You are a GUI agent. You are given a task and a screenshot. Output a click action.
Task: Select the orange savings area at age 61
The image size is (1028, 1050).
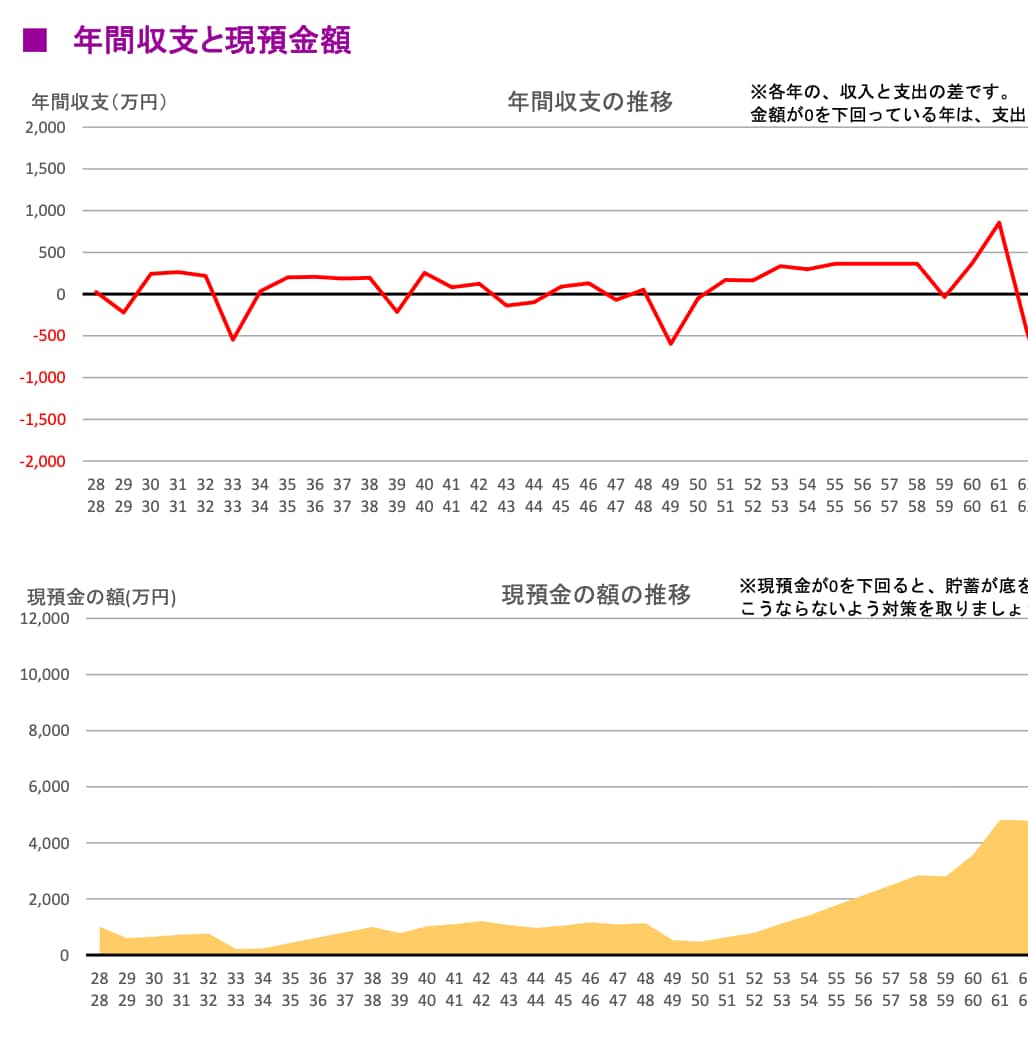(x=1001, y=887)
